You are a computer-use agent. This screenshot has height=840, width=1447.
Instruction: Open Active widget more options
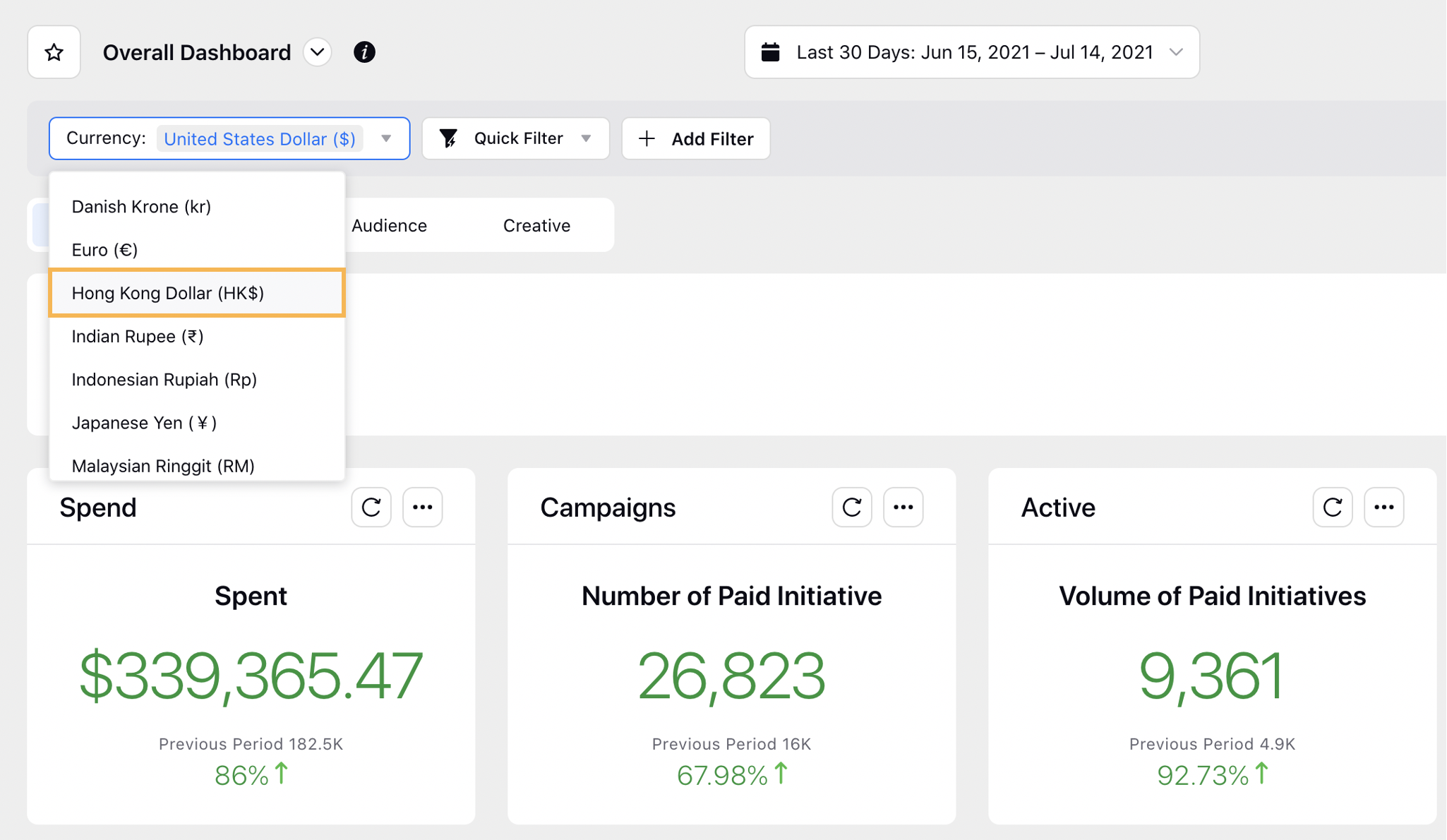pyautogui.click(x=1383, y=507)
